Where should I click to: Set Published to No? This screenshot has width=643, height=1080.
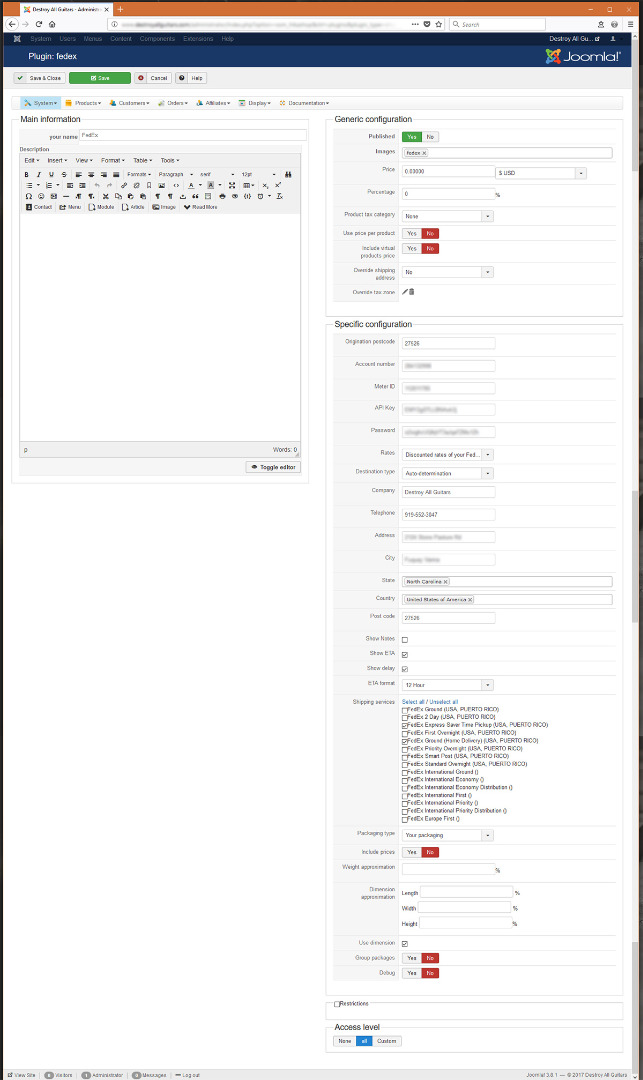tap(430, 137)
